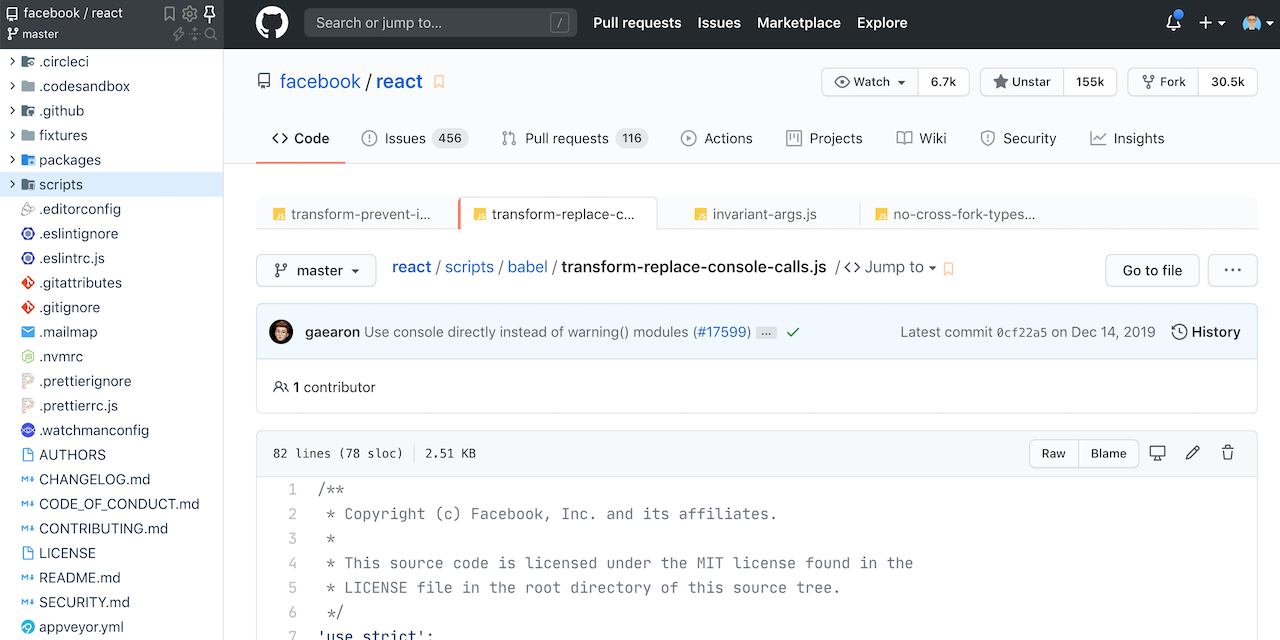Image resolution: width=1280 pixels, height=640 pixels.
Task: Delete this file using trash icon
Action: coord(1228,453)
